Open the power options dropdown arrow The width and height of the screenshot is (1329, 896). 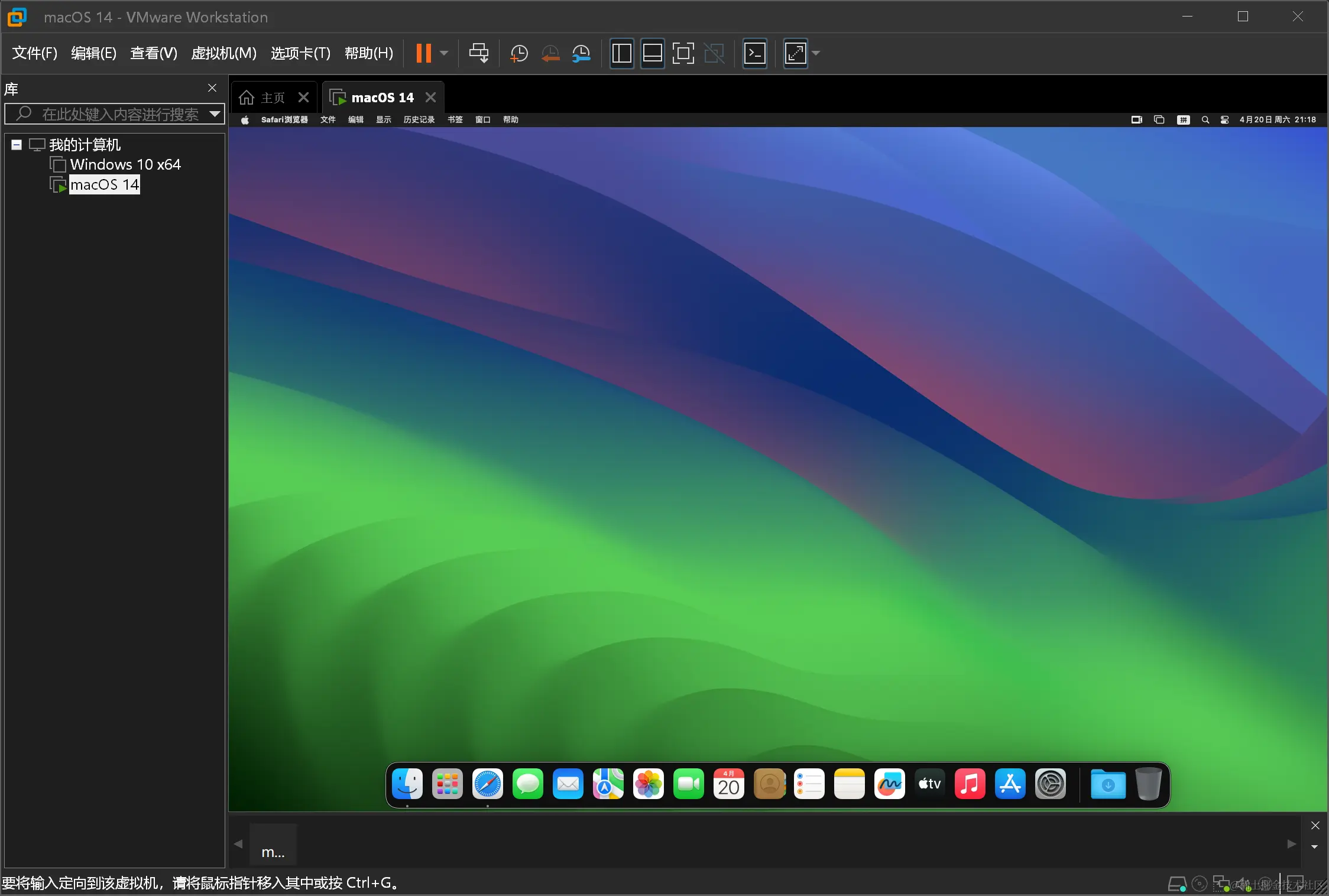(444, 53)
